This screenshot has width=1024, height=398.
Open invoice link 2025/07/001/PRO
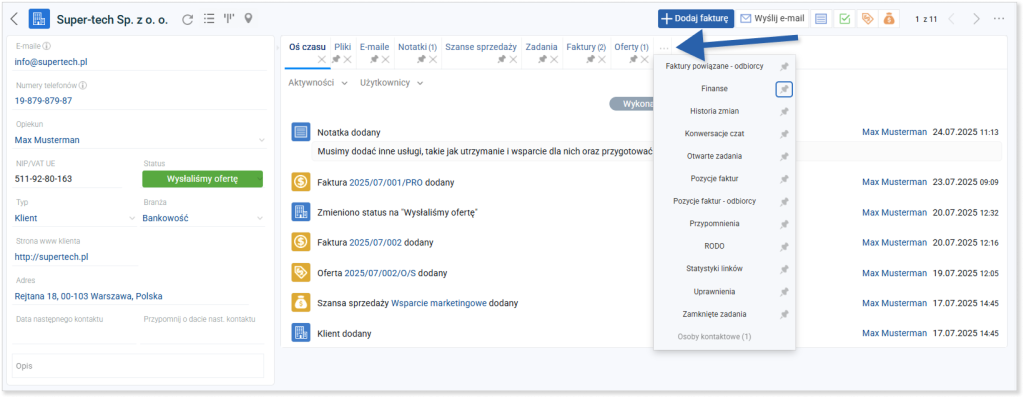tap(386, 182)
